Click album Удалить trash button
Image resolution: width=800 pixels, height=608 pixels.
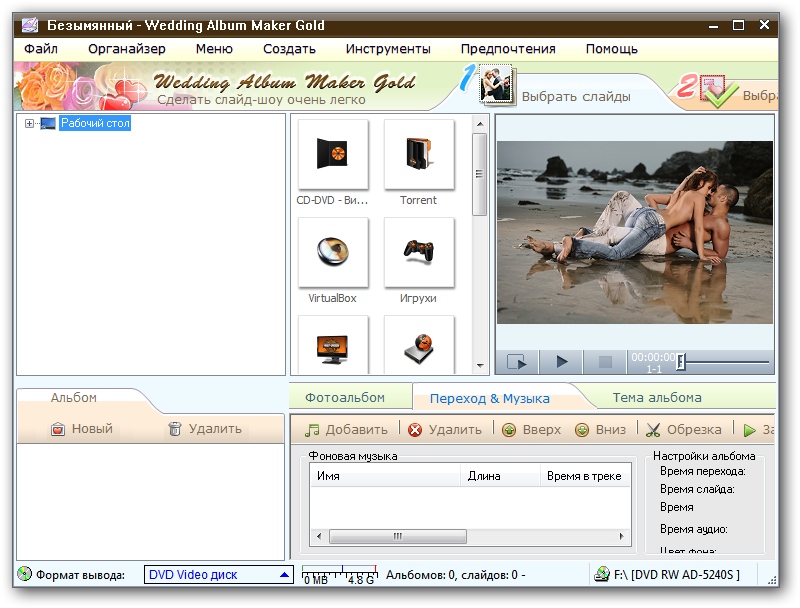pos(205,429)
